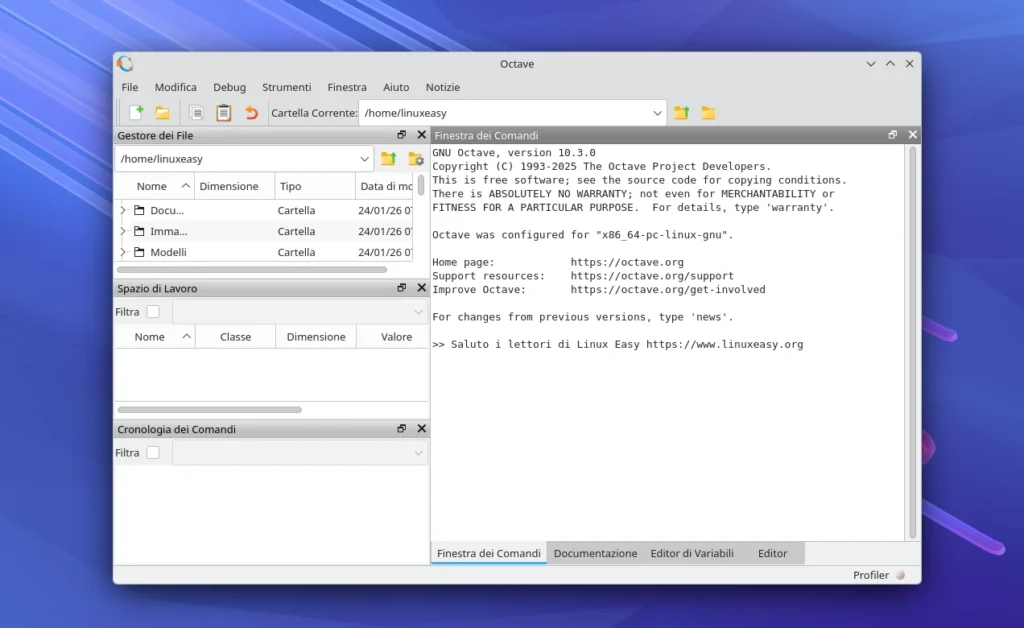The width and height of the screenshot is (1024, 628).
Task: Create a new script from the toolbar
Action: coord(136,113)
